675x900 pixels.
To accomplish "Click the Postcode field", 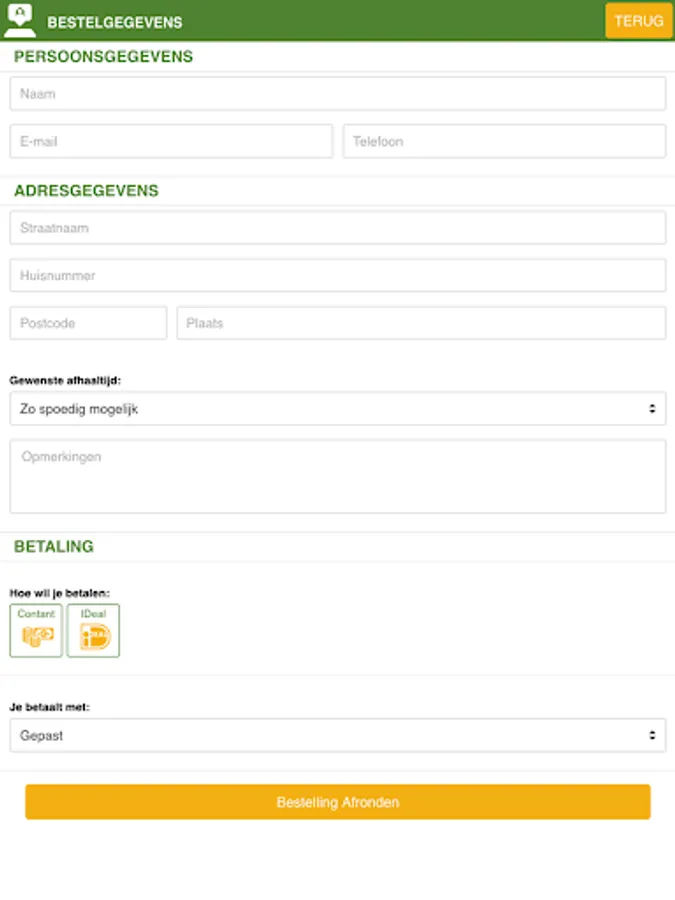I will pos(88,323).
